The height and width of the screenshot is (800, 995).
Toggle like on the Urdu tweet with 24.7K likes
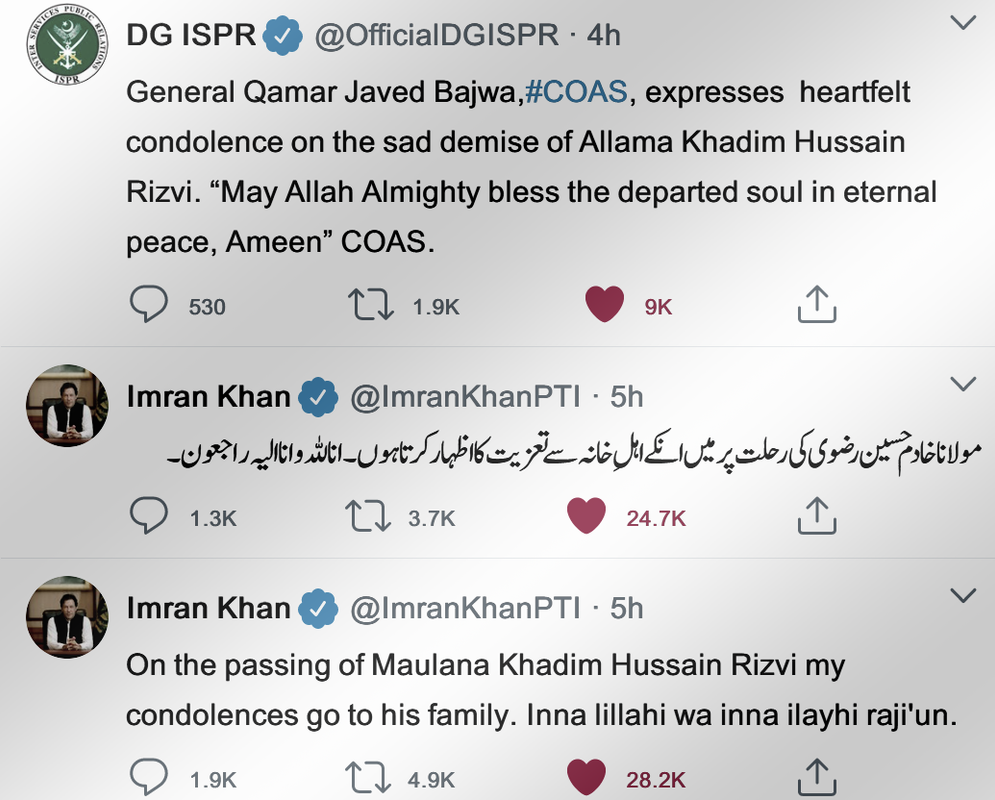[587, 516]
